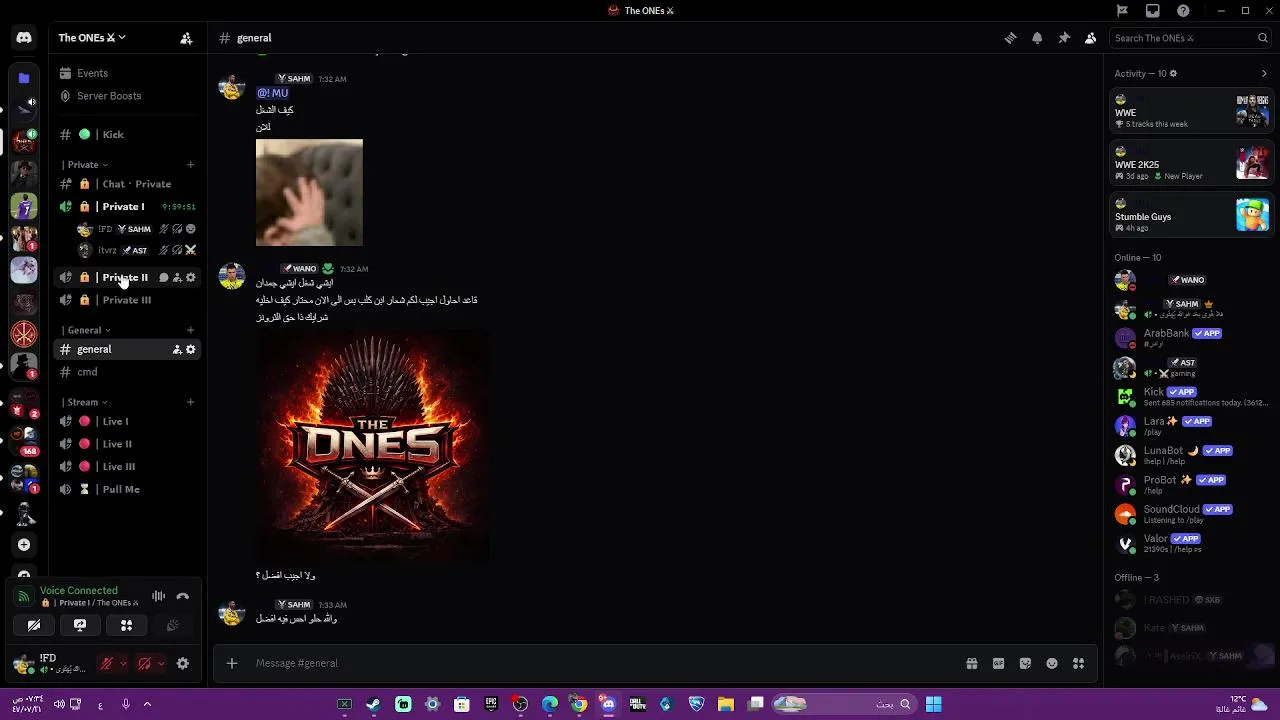Edit general channel via gear icon

coord(191,349)
